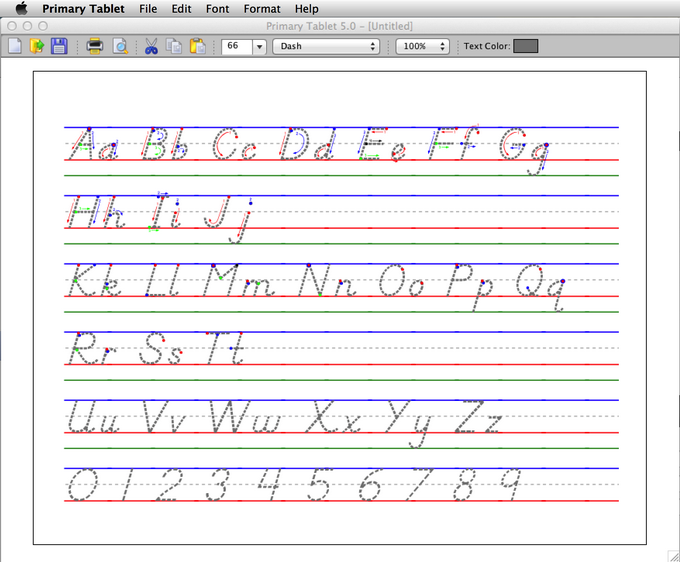Open the Help menu
Image resolution: width=680 pixels, height=562 pixels.
306,8
